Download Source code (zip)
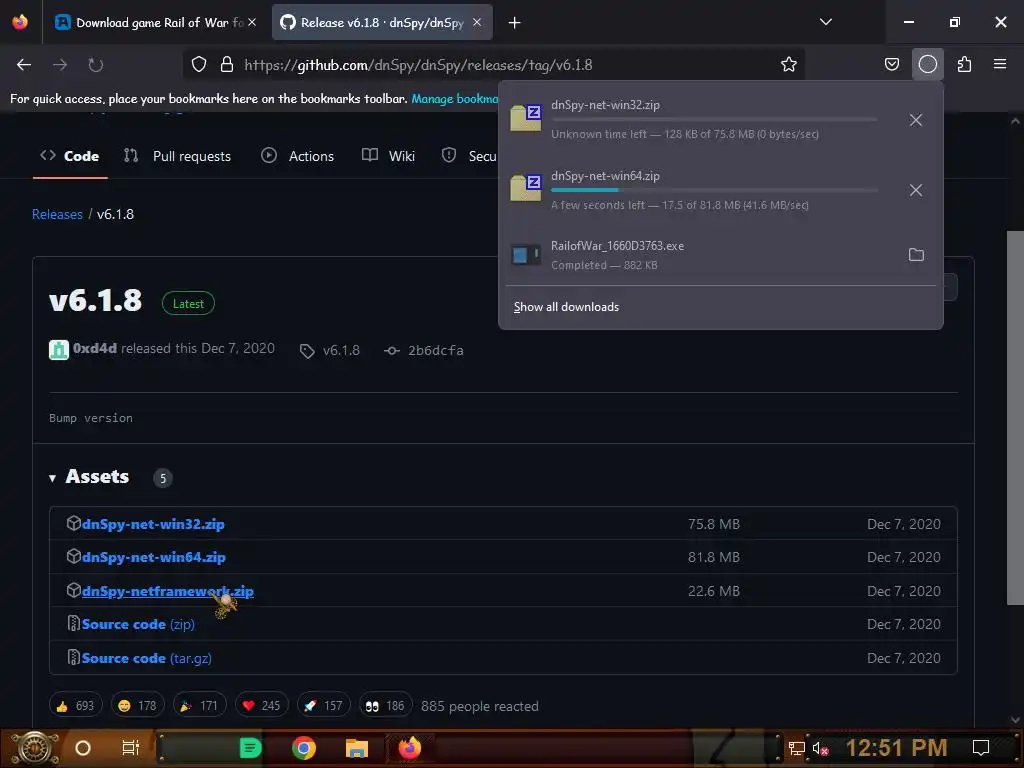The image size is (1024, 768). 138,624
